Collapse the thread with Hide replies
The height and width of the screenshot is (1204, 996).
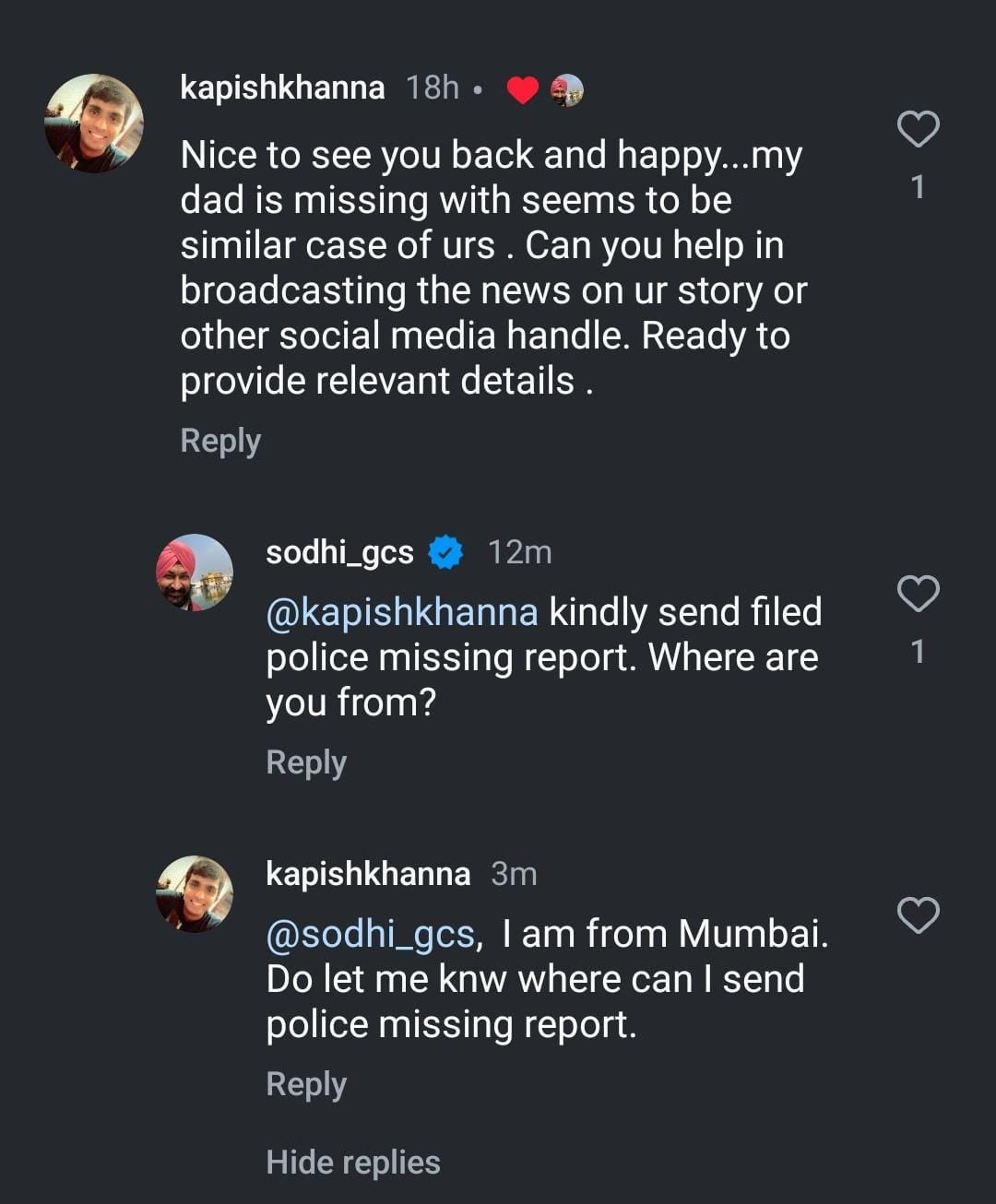[x=352, y=1163]
